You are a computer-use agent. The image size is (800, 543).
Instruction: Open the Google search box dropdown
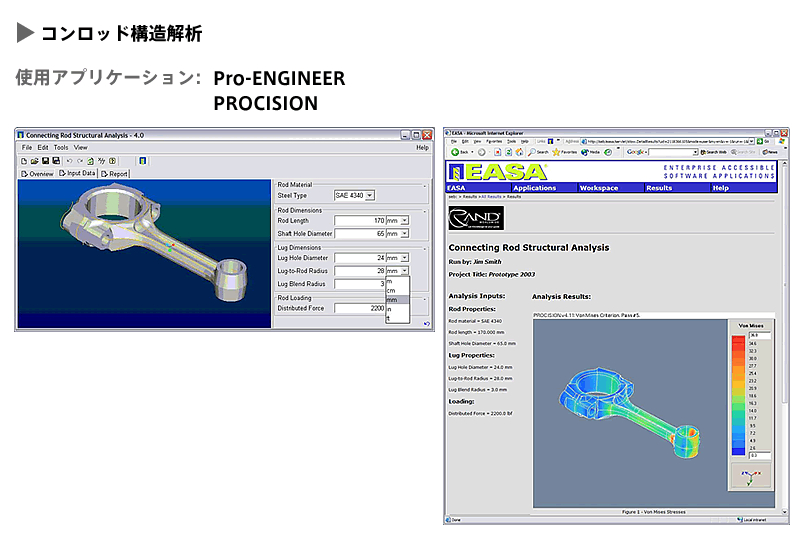[x=695, y=152]
